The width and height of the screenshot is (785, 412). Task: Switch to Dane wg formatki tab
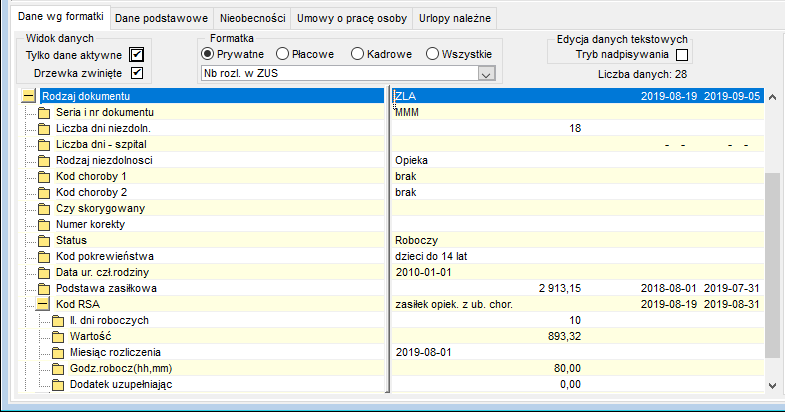pos(61,17)
